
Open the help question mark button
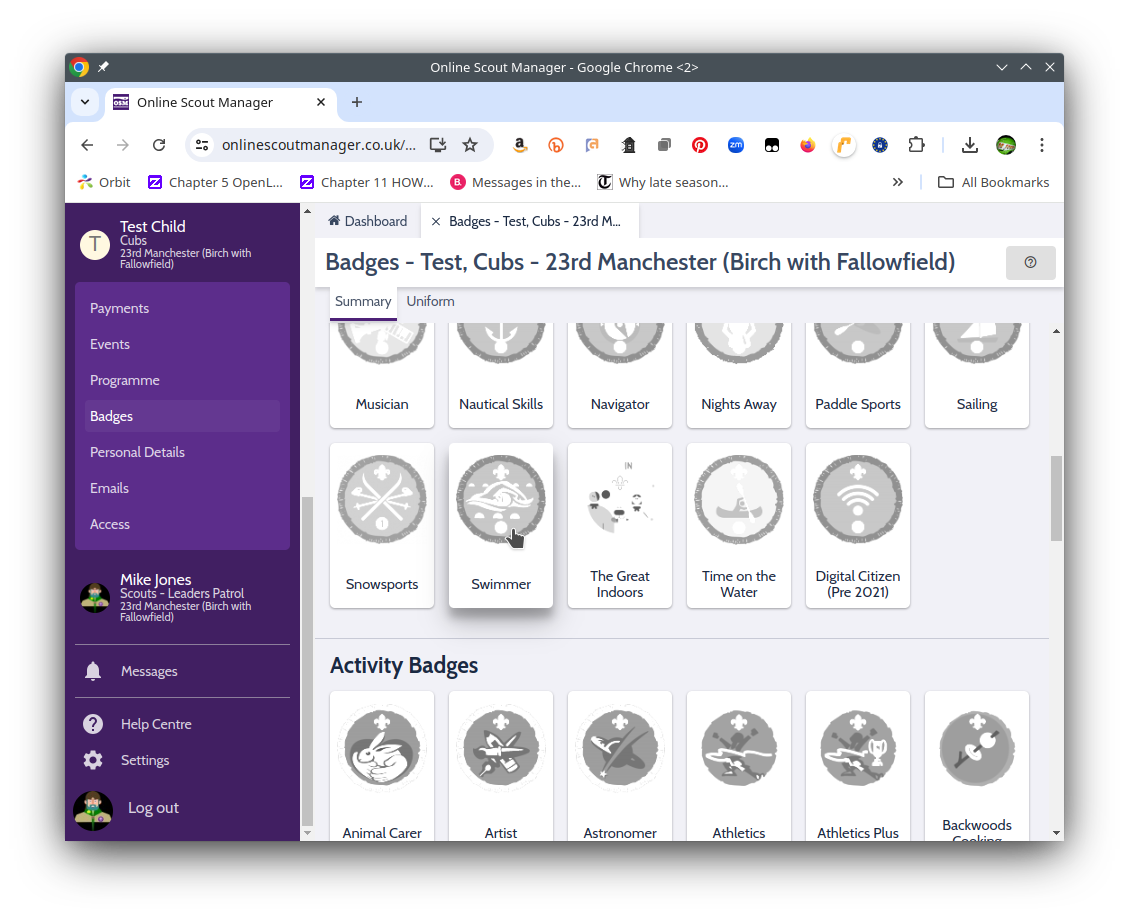pos(1030,263)
